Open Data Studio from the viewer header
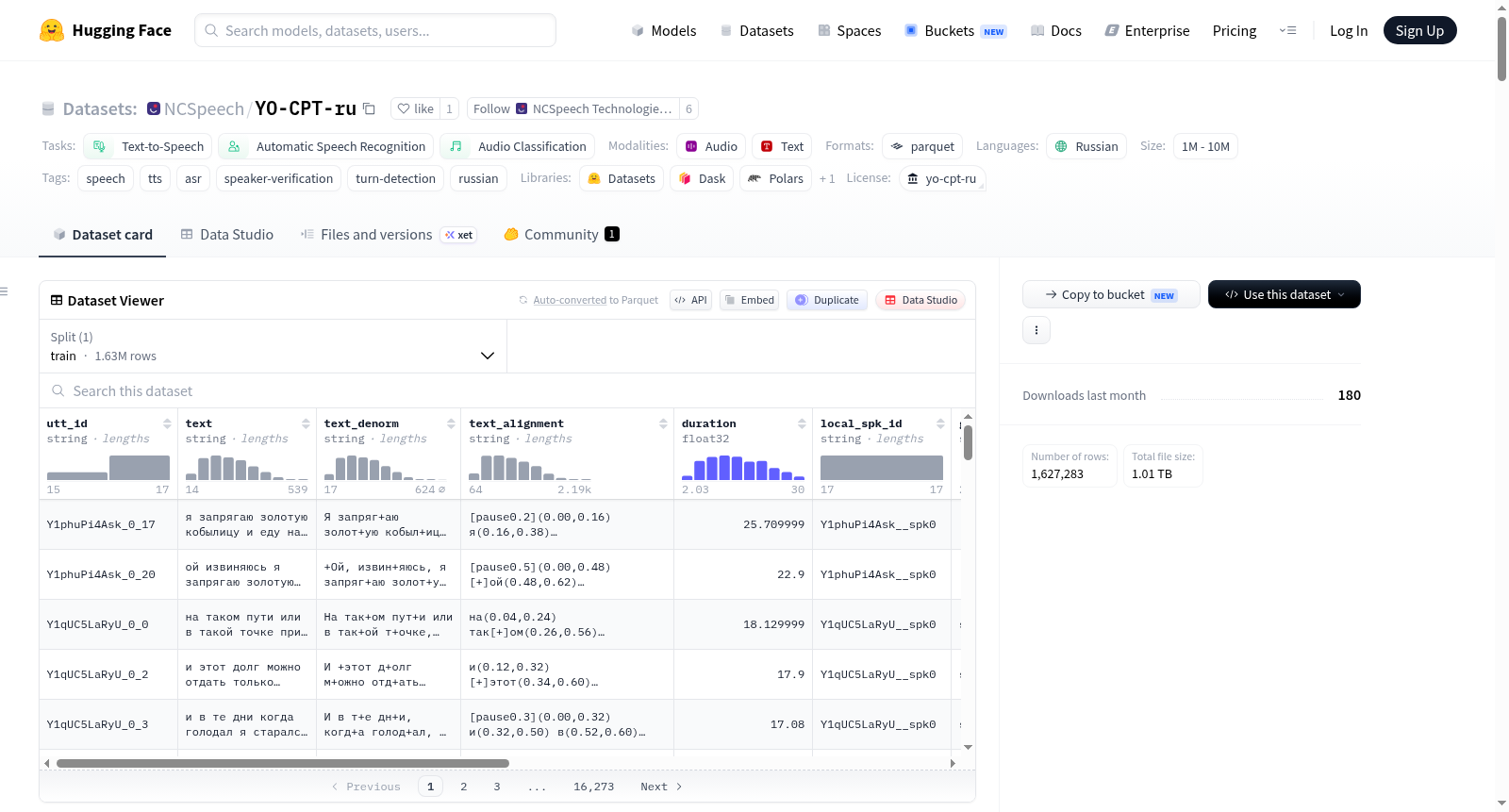Image resolution: width=1509 pixels, height=812 pixels. [920, 300]
